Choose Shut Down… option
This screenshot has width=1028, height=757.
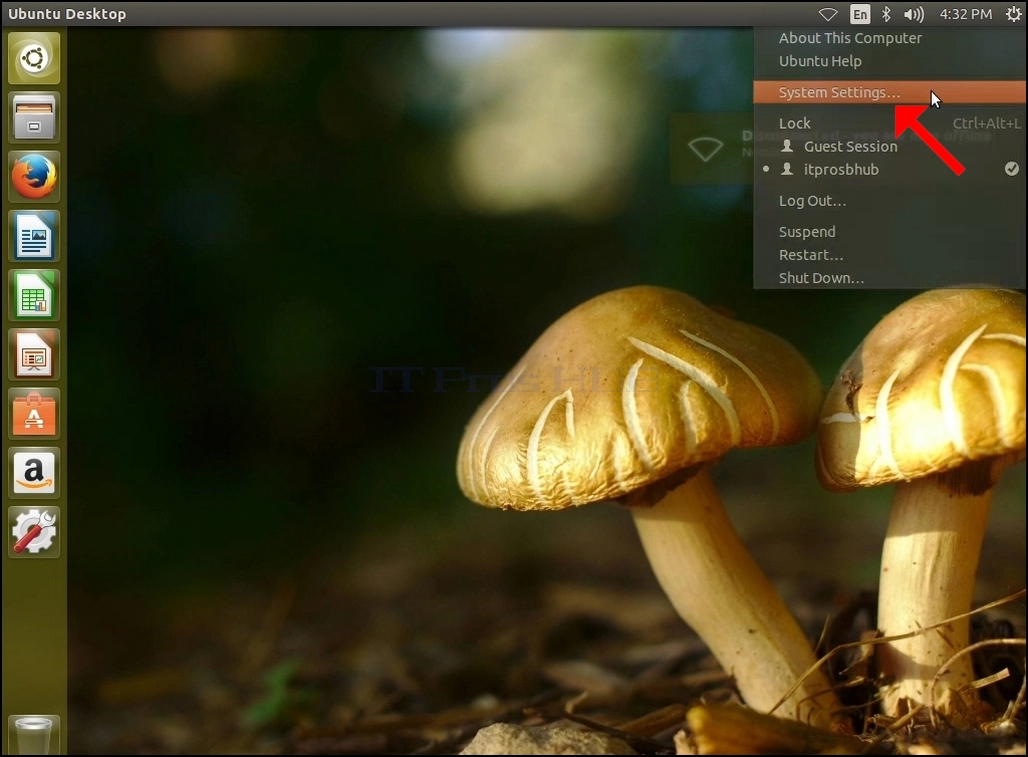(x=890, y=278)
